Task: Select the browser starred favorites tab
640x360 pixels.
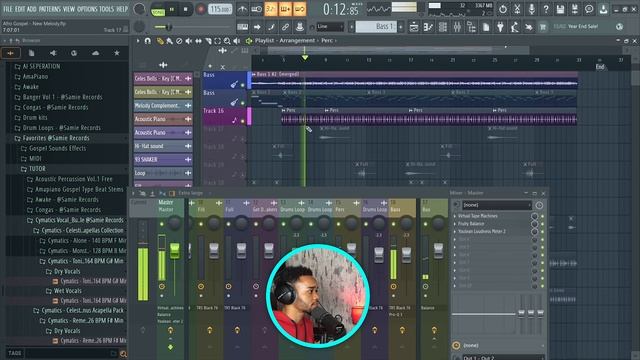Action: [x=117, y=53]
